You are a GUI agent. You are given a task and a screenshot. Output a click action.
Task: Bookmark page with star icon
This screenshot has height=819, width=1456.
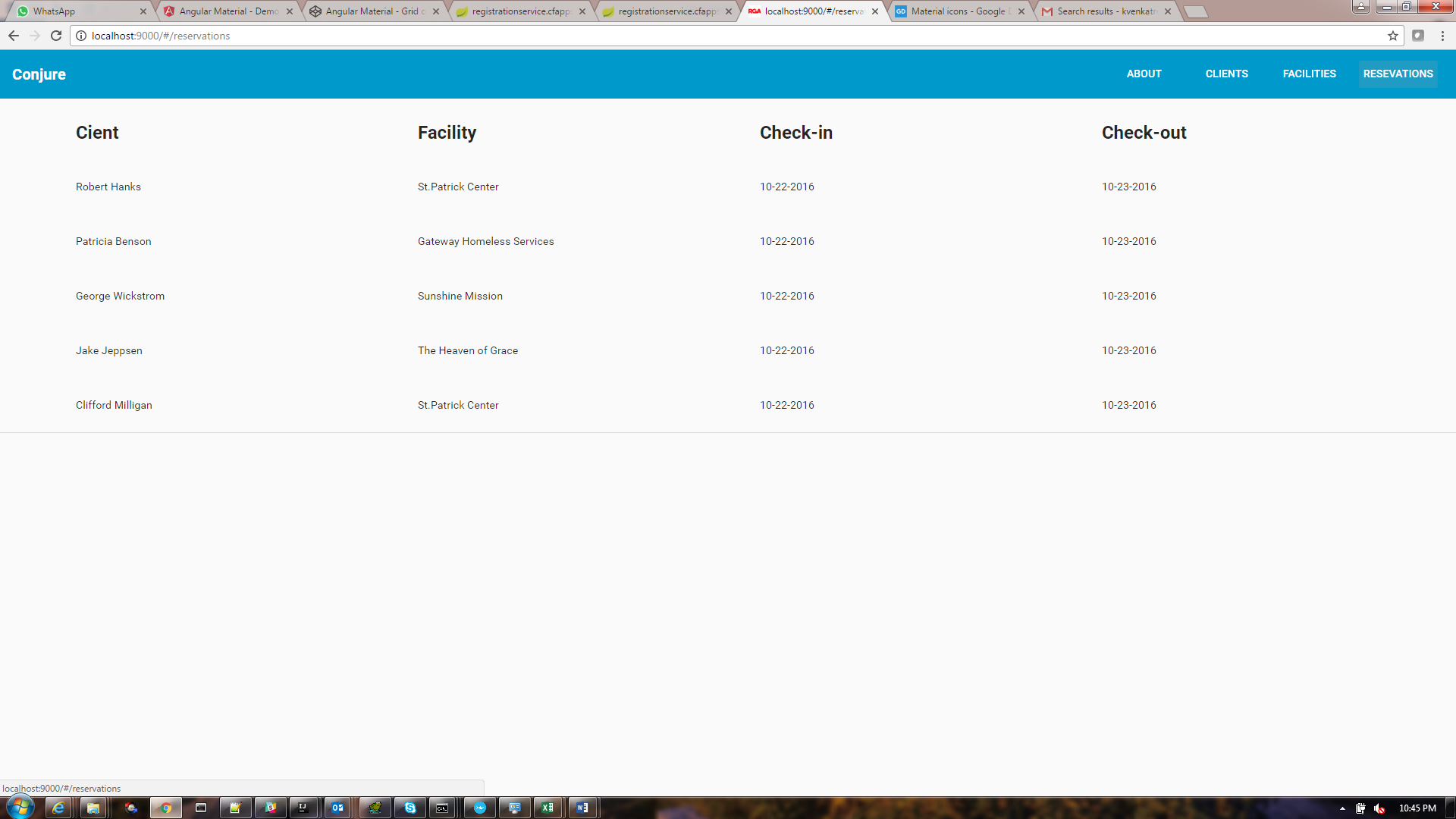click(x=1393, y=36)
